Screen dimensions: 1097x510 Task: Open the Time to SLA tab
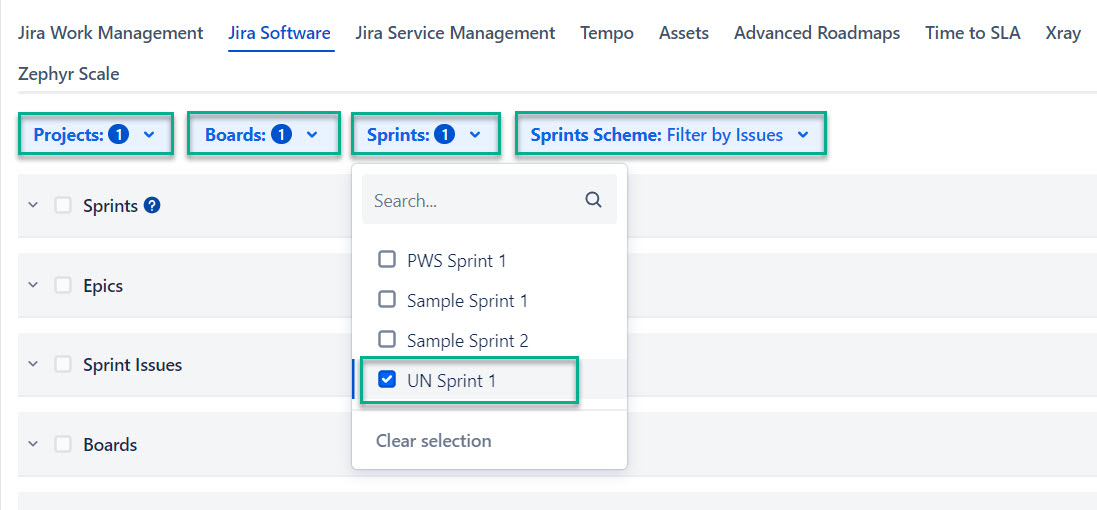(x=972, y=32)
